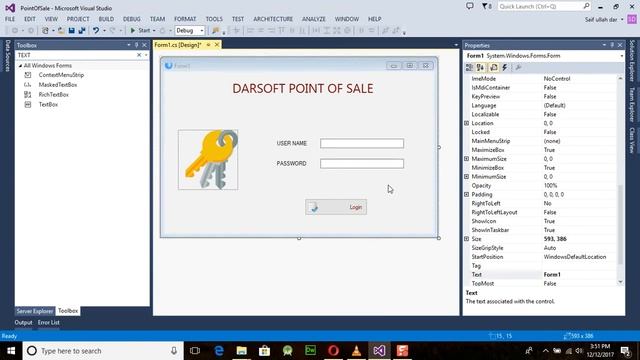Start debugging with the green Start button
This screenshot has height=360, width=640.
pyautogui.click(x=140, y=31)
